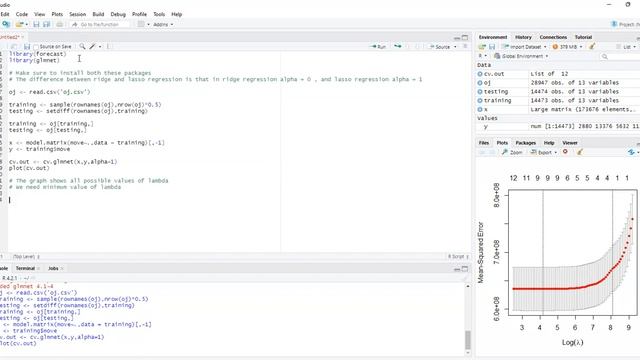Remove current plot red icon

coord(565,152)
